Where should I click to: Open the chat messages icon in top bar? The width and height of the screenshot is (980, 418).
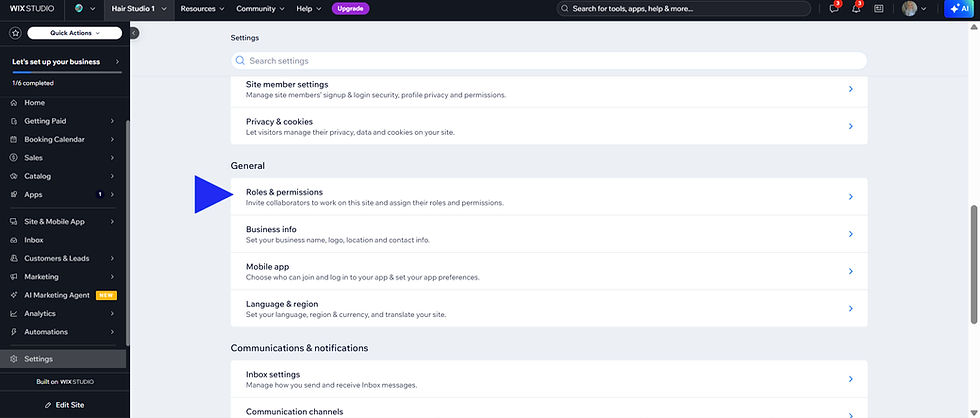[833, 9]
